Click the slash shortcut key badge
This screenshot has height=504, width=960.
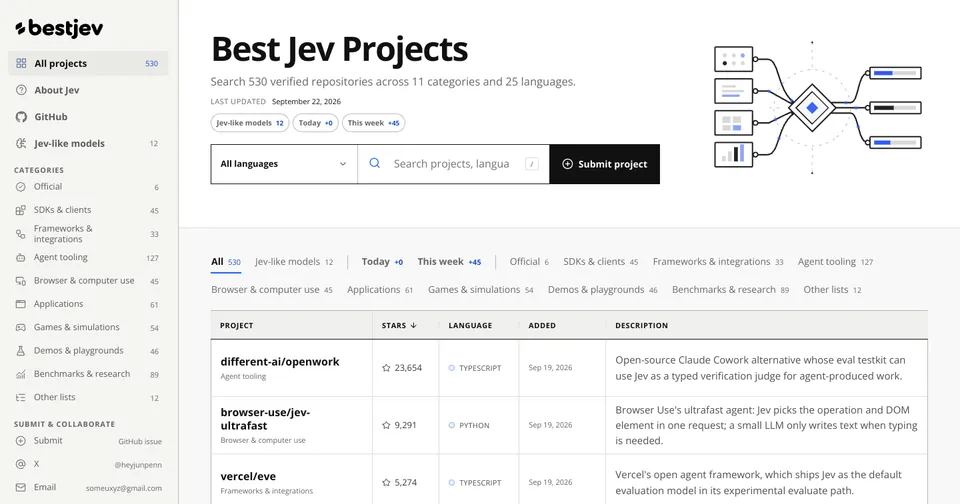[x=532, y=164]
